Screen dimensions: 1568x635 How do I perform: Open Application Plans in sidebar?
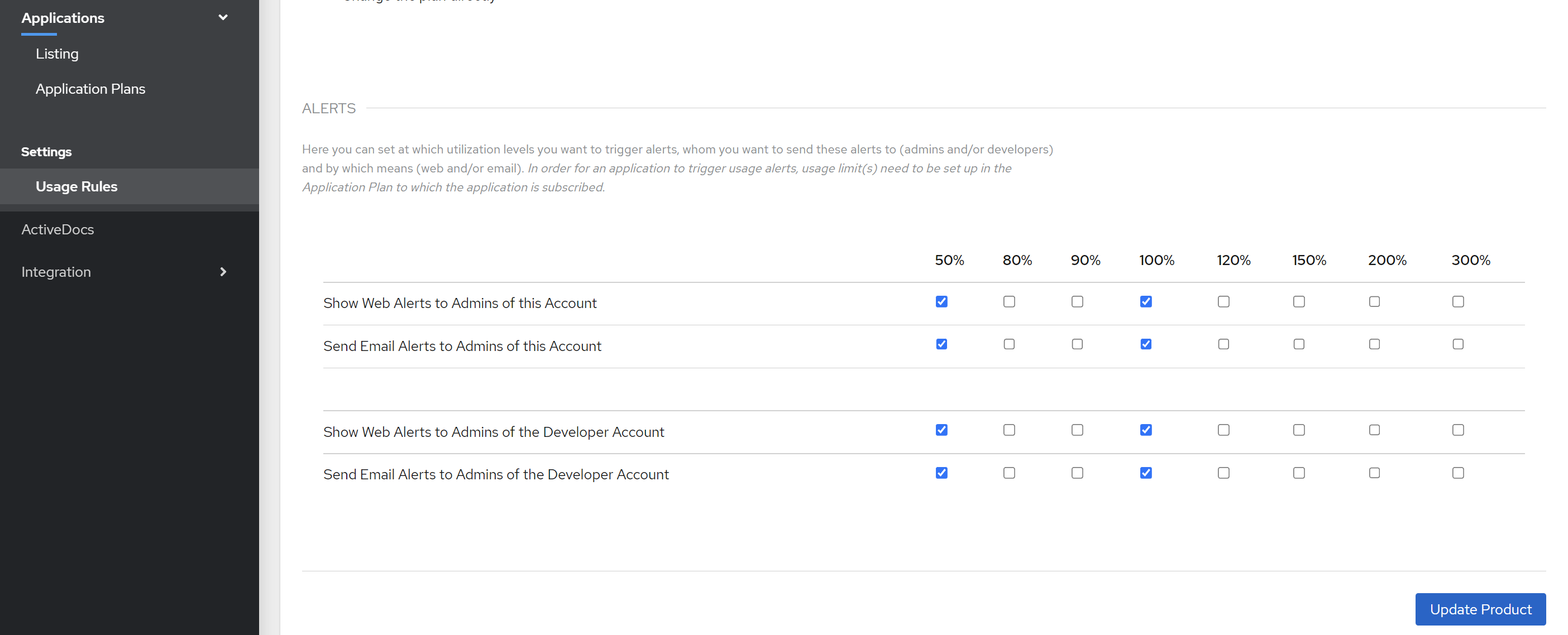pos(90,89)
